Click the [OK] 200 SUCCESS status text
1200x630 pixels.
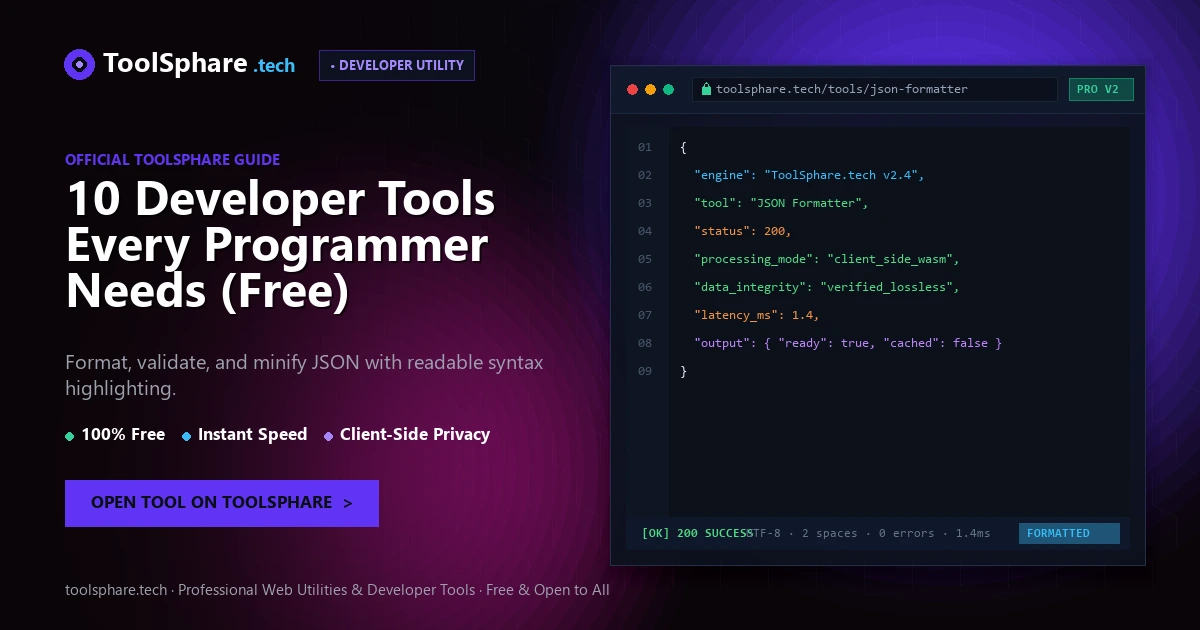click(x=697, y=533)
